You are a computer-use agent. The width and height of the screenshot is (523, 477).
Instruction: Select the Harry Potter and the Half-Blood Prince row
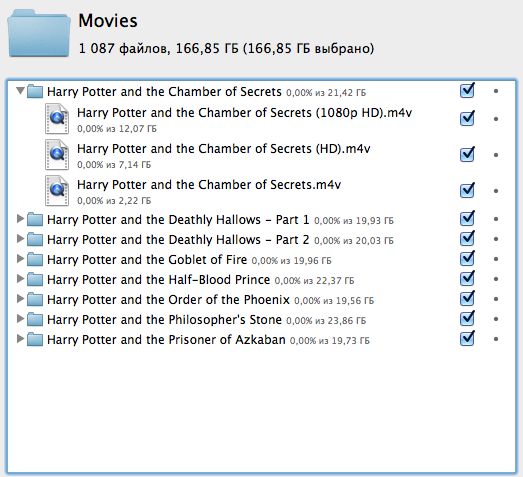pyautogui.click(x=262, y=280)
